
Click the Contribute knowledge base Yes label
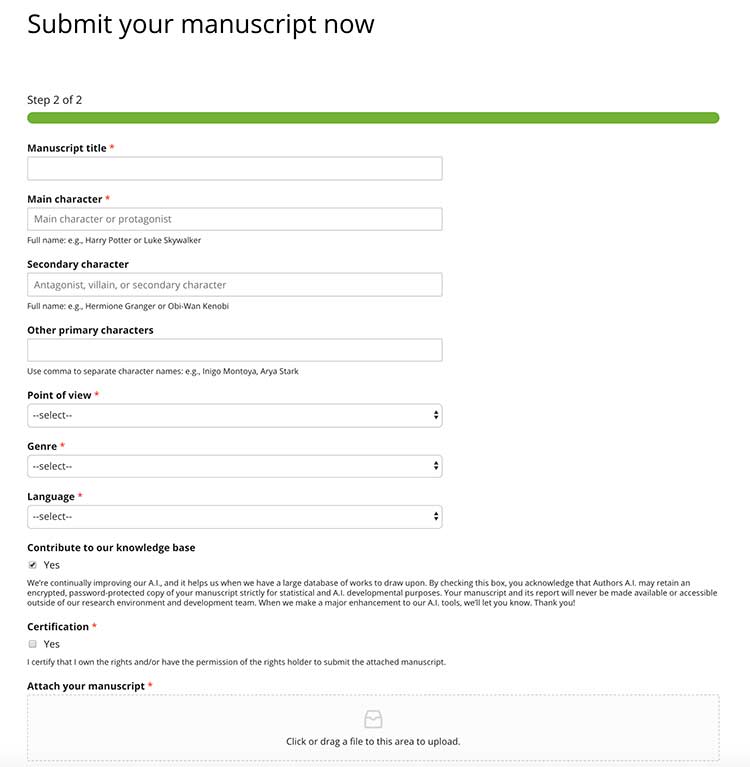[x=52, y=565]
